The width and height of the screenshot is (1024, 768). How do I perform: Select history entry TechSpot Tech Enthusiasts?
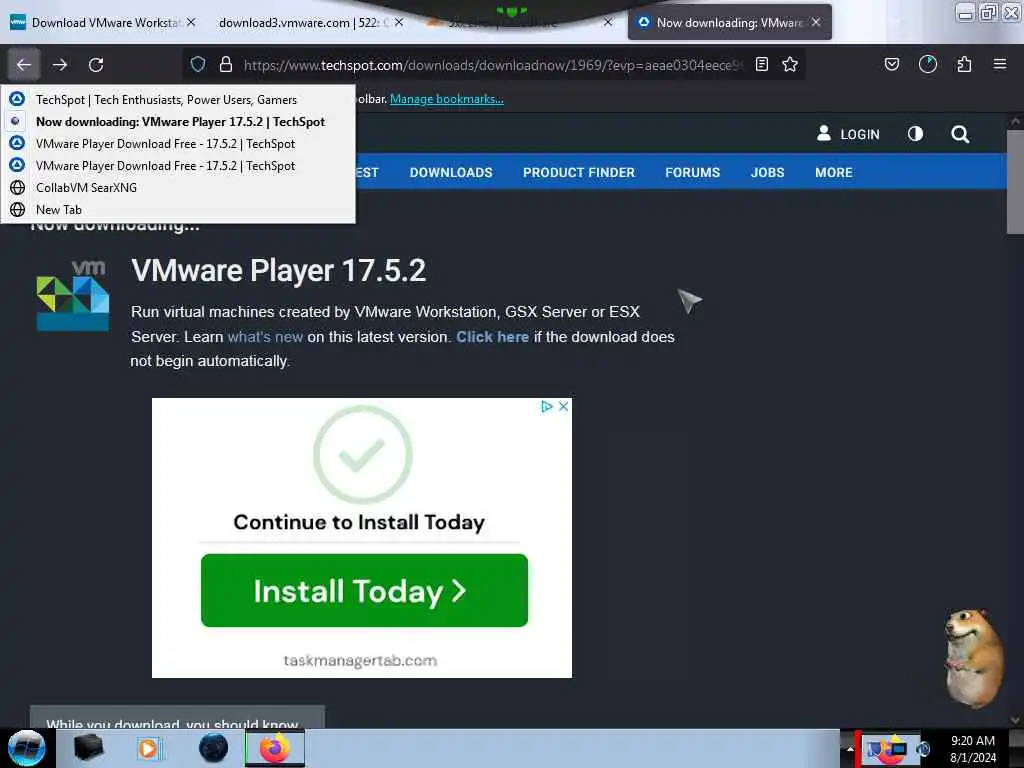178,99
